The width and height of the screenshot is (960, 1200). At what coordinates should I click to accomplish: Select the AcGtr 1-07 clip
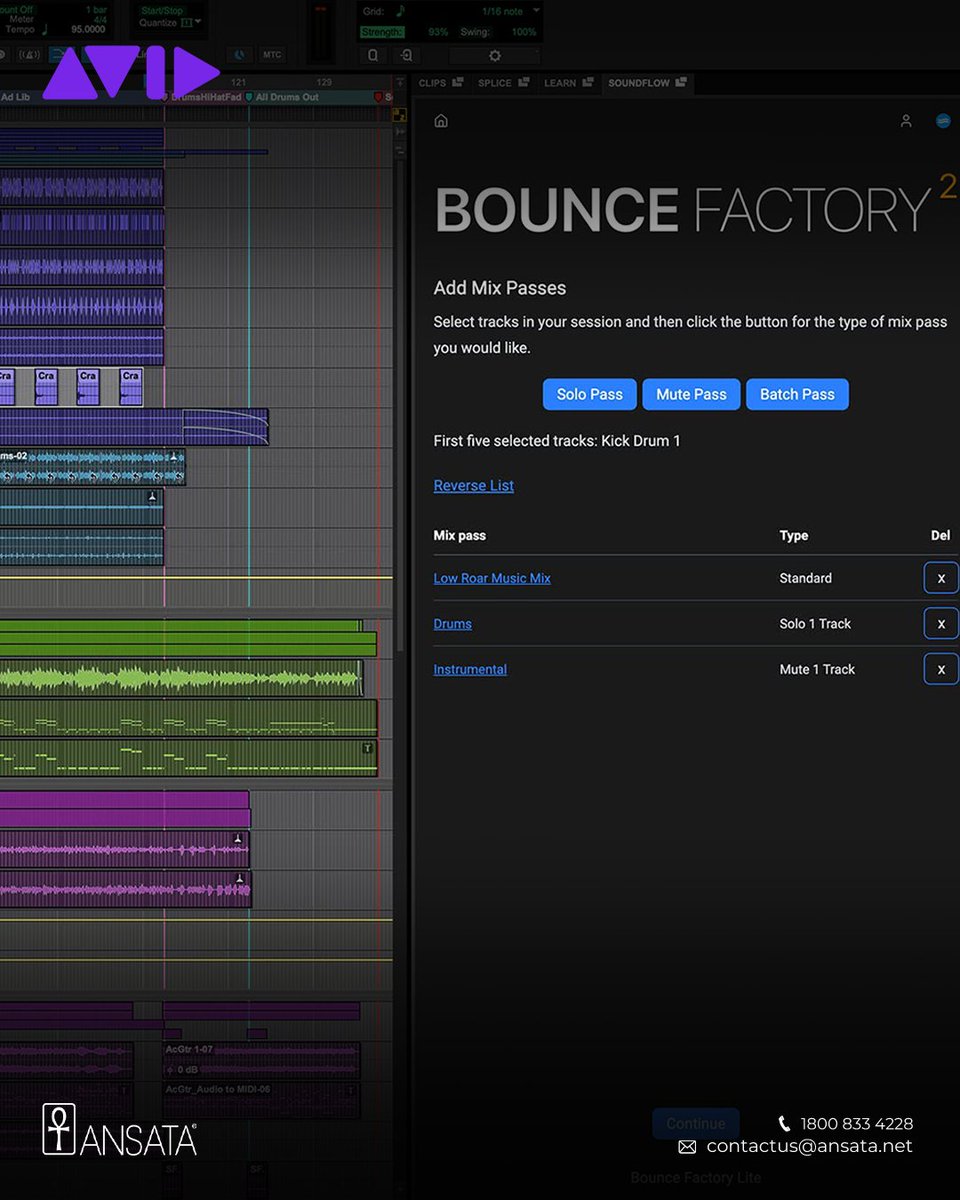click(x=261, y=1059)
